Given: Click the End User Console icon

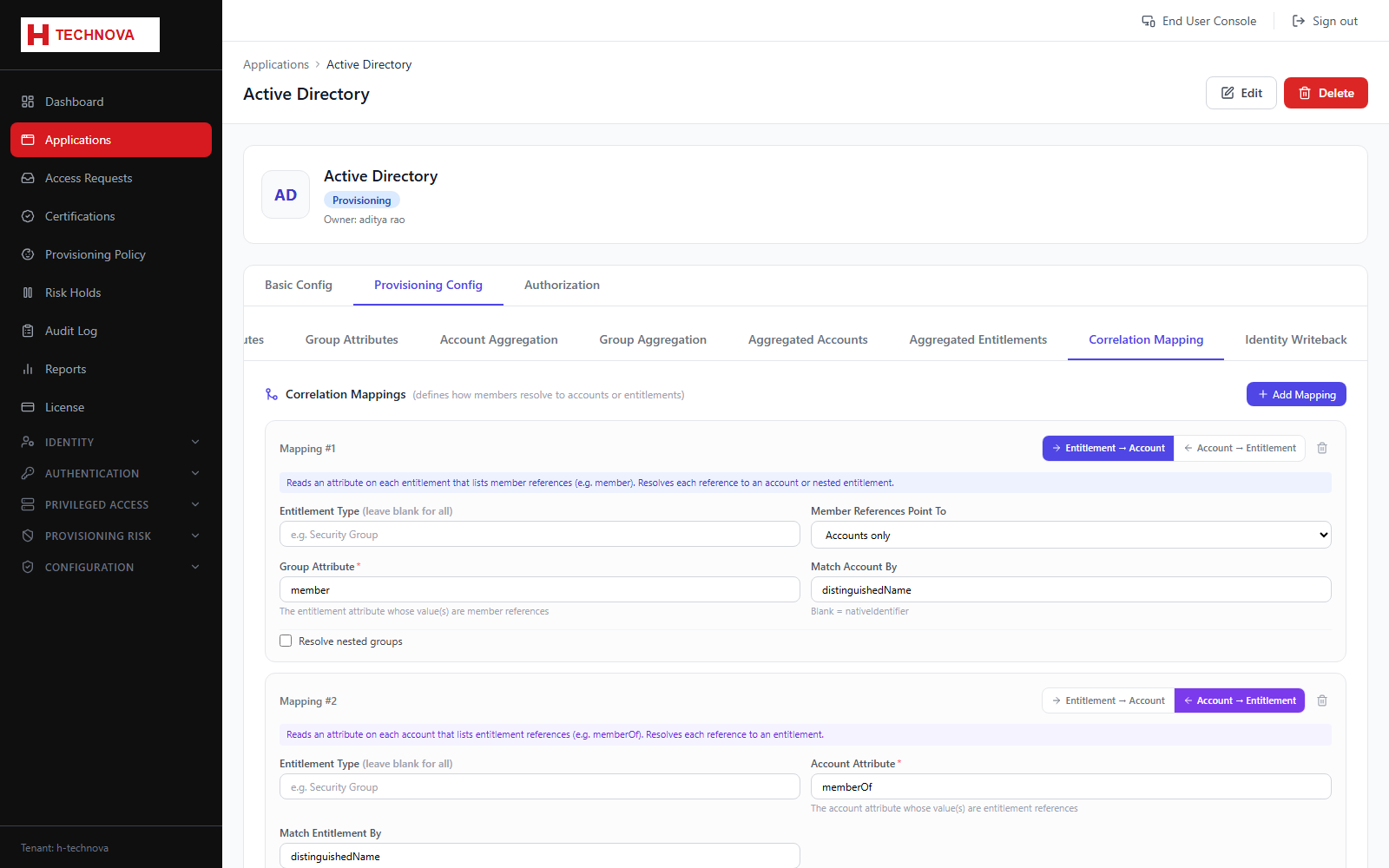Looking at the screenshot, I should [x=1149, y=21].
